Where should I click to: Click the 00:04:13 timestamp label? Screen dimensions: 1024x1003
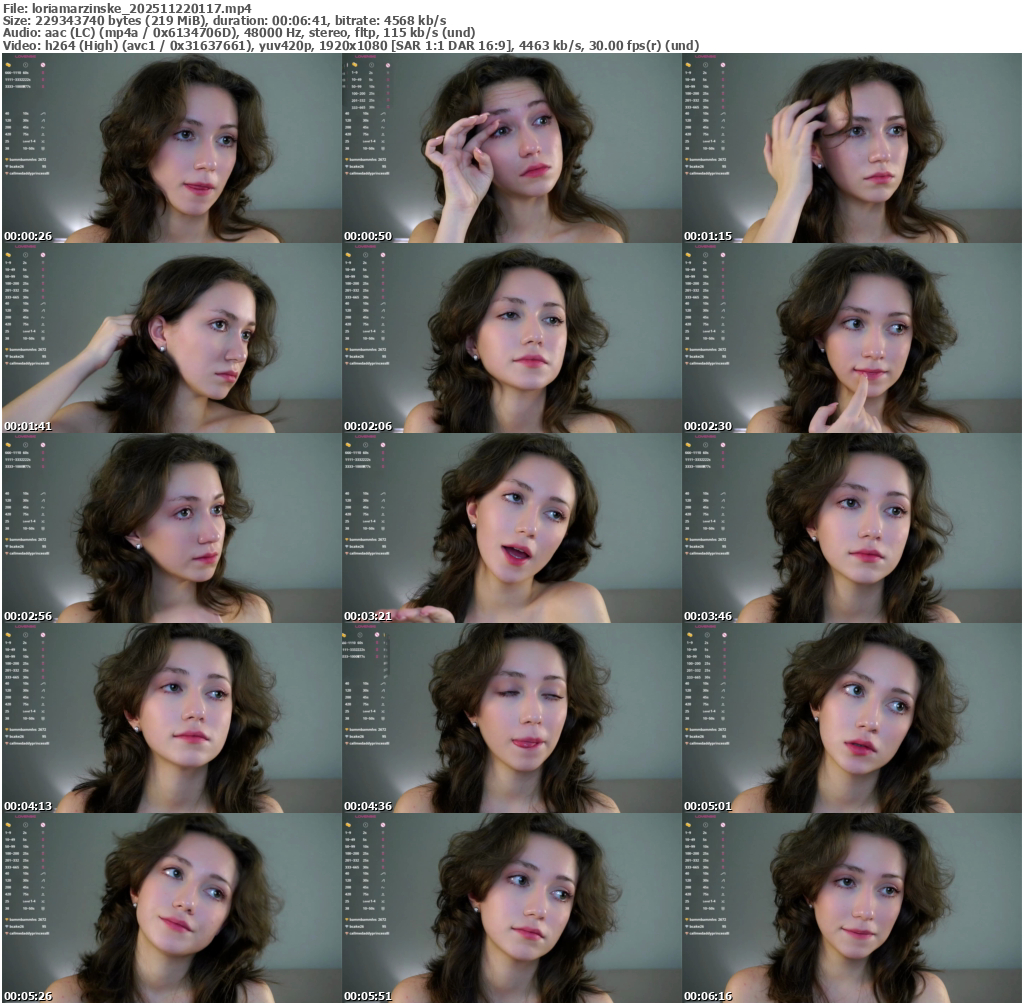click(28, 806)
